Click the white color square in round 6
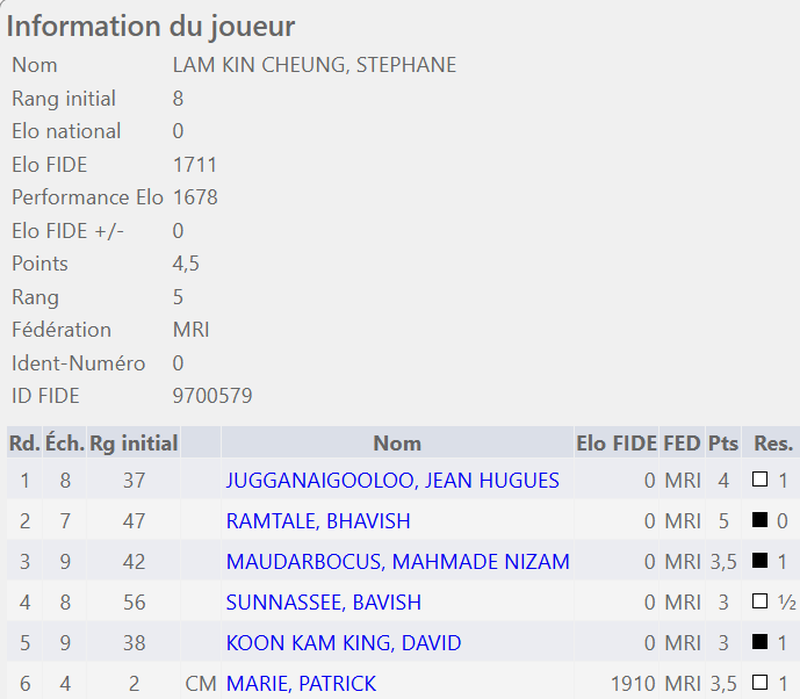 pyautogui.click(x=760, y=684)
